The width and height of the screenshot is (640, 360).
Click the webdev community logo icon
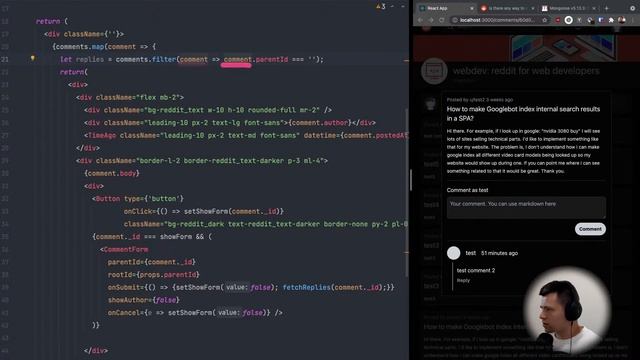point(434,71)
